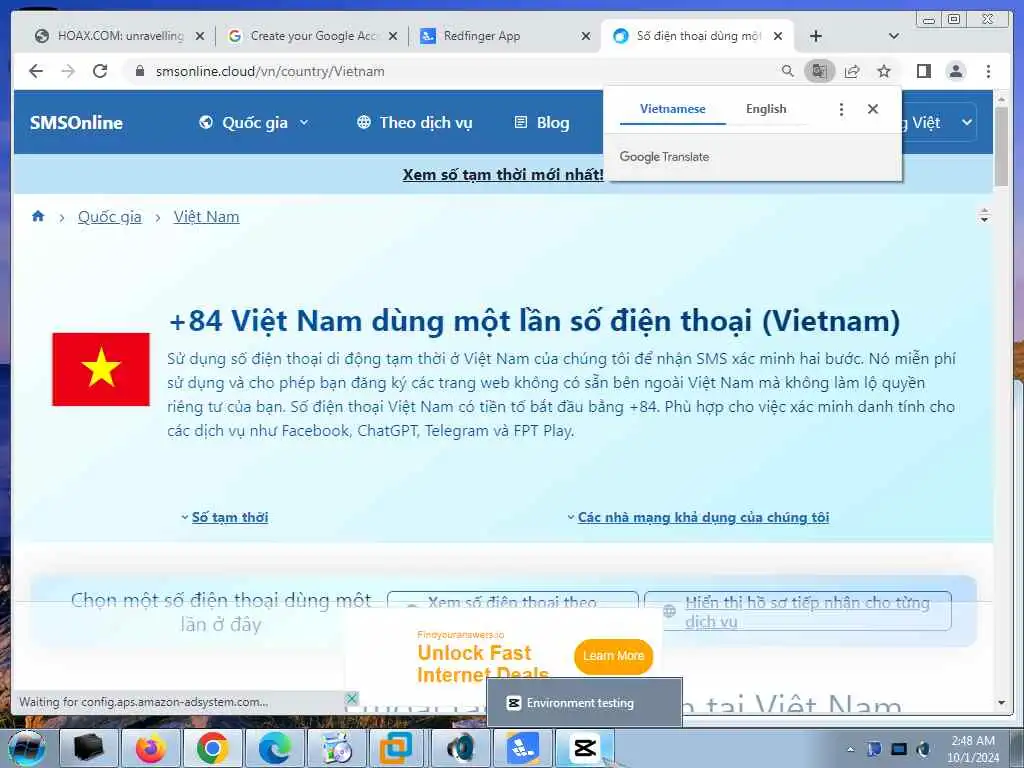The height and width of the screenshot is (768, 1024).
Task: Go to home via breadcrumb house icon
Action: pos(38,216)
